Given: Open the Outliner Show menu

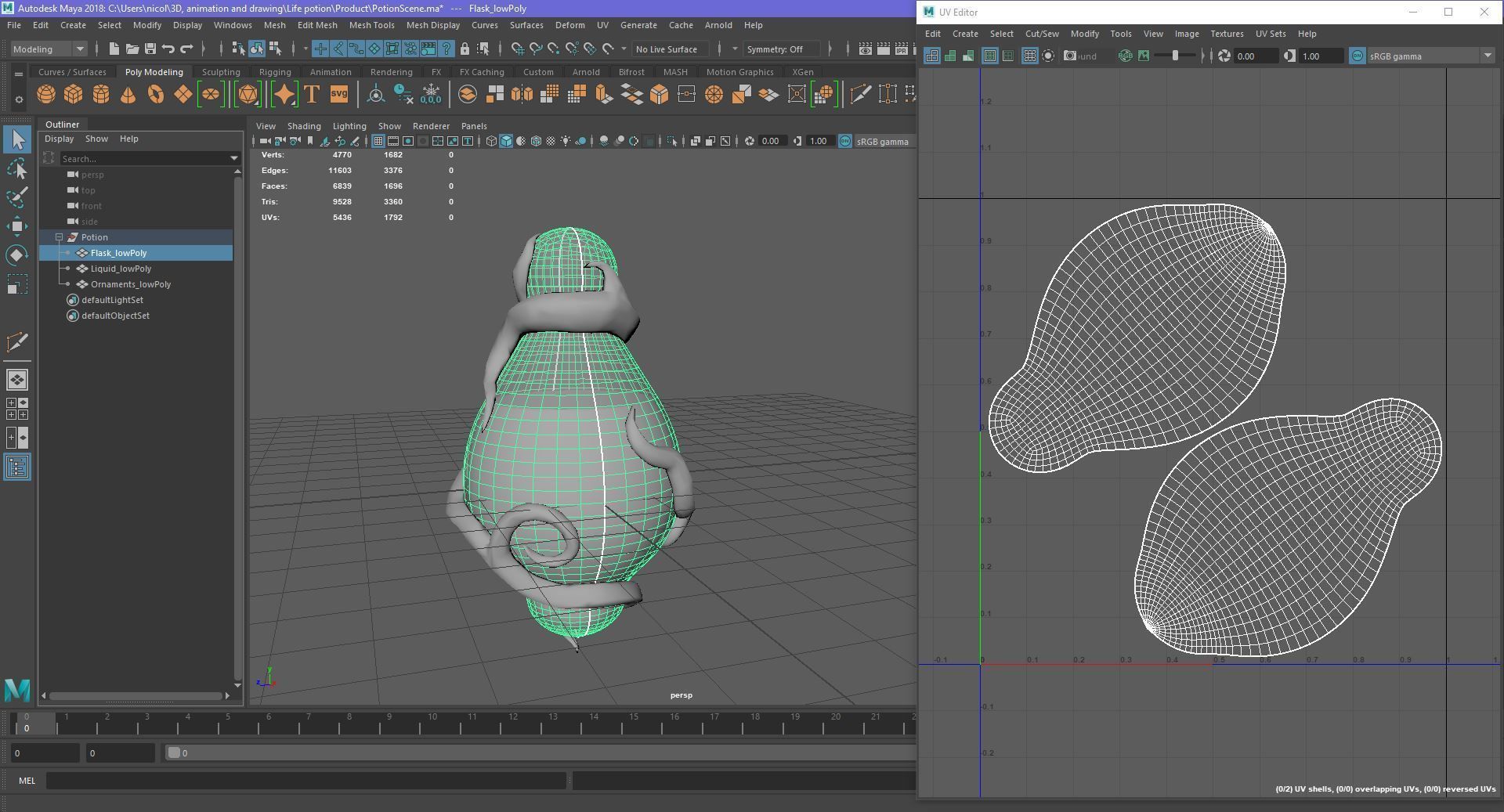Looking at the screenshot, I should (x=96, y=139).
